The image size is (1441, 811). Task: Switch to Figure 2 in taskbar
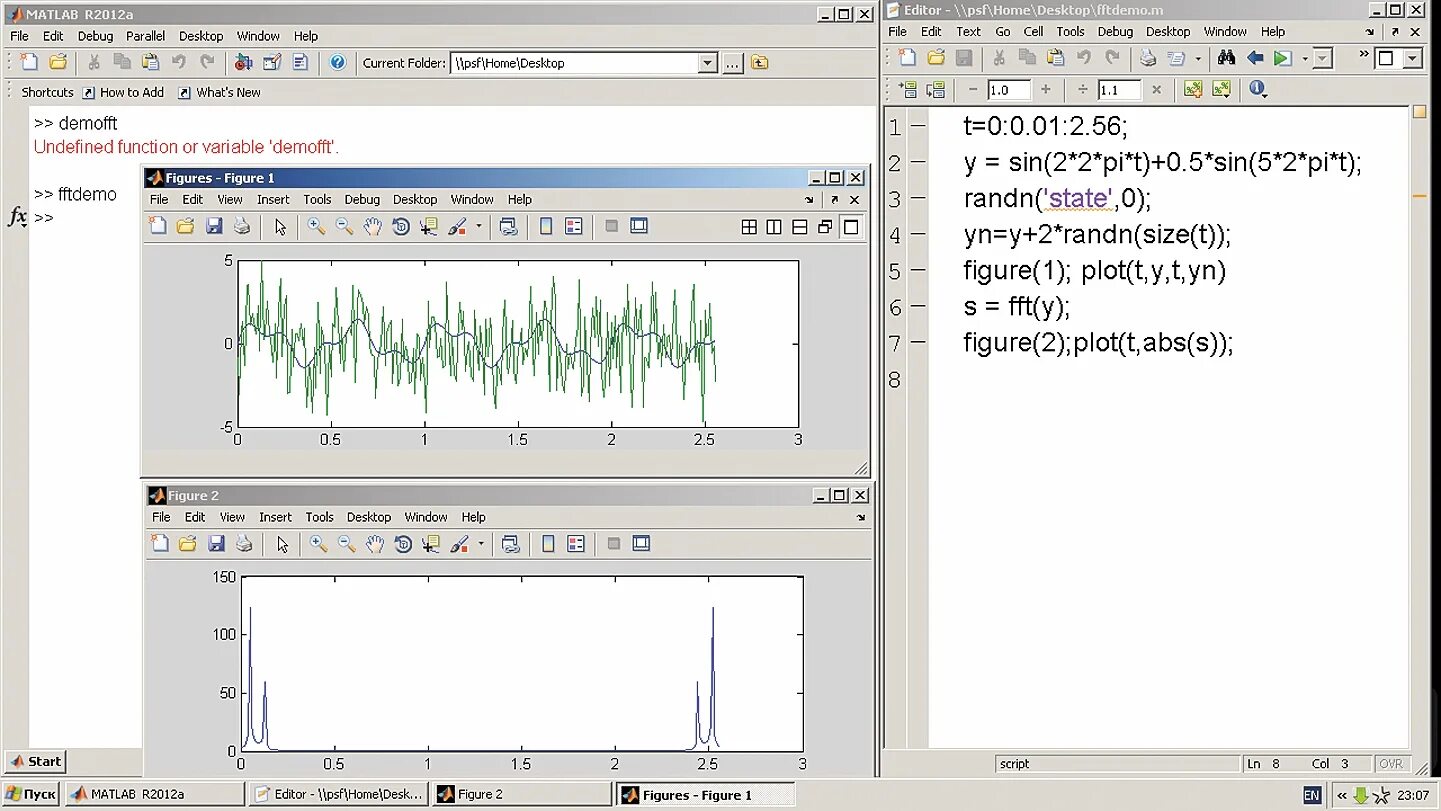(x=521, y=795)
